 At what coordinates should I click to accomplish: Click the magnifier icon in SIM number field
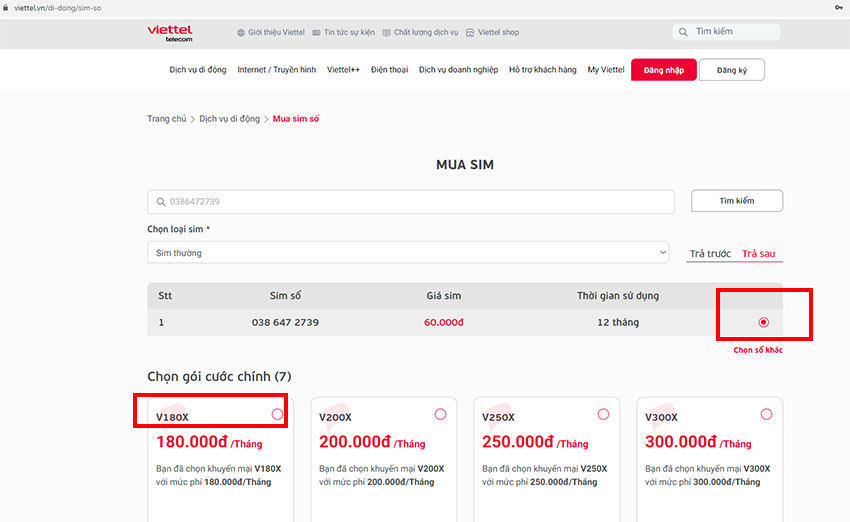(x=161, y=202)
